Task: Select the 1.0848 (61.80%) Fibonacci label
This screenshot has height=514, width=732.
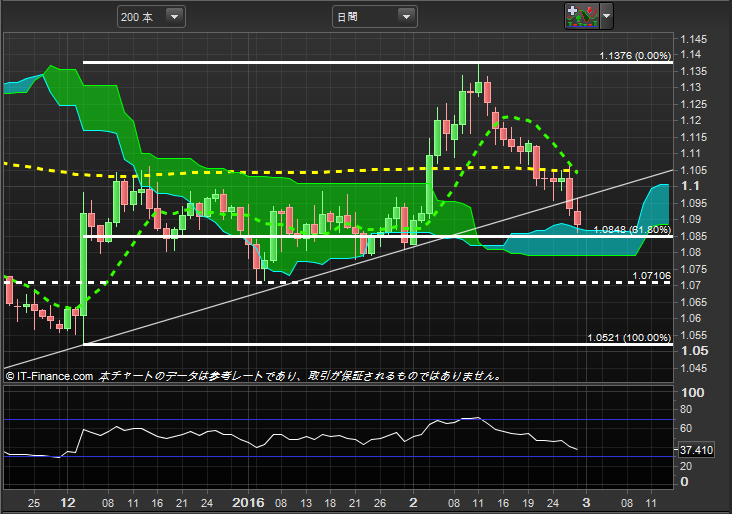Action: pos(632,230)
